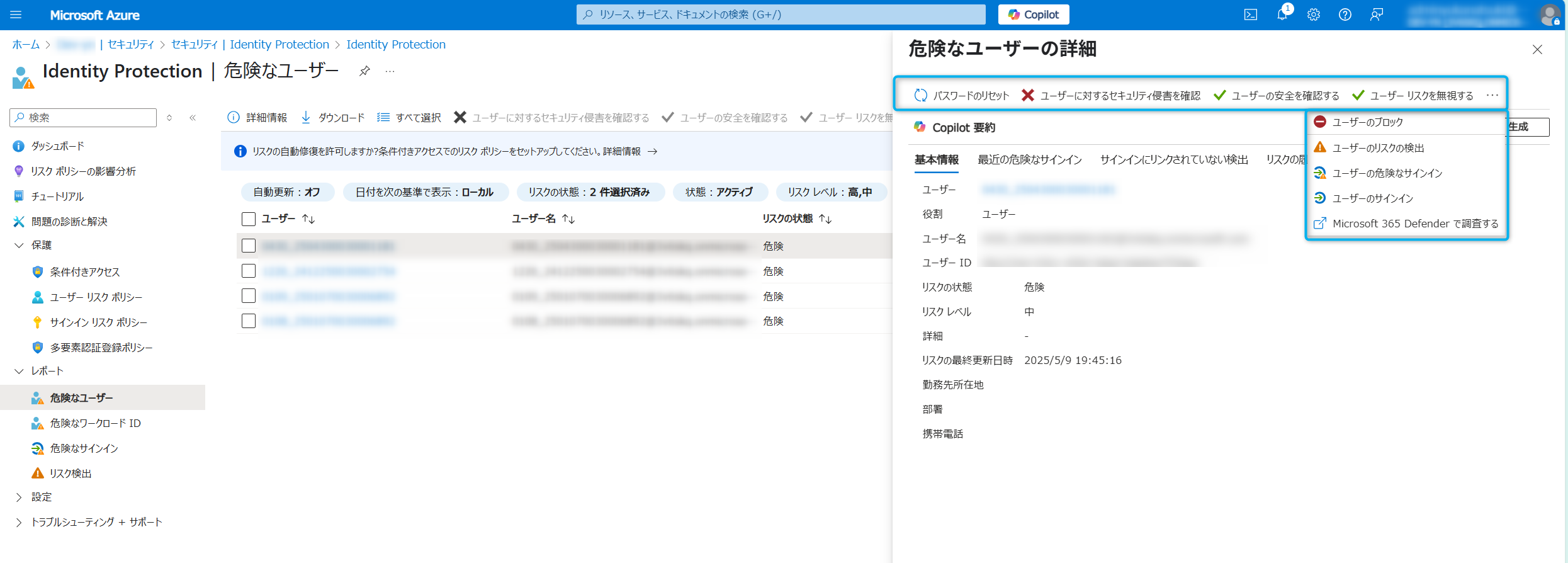The height and width of the screenshot is (563, 1568).
Task: Click ユーザーに対するセキュリティ侵害を確認 in details panel
Action: (x=1111, y=96)
